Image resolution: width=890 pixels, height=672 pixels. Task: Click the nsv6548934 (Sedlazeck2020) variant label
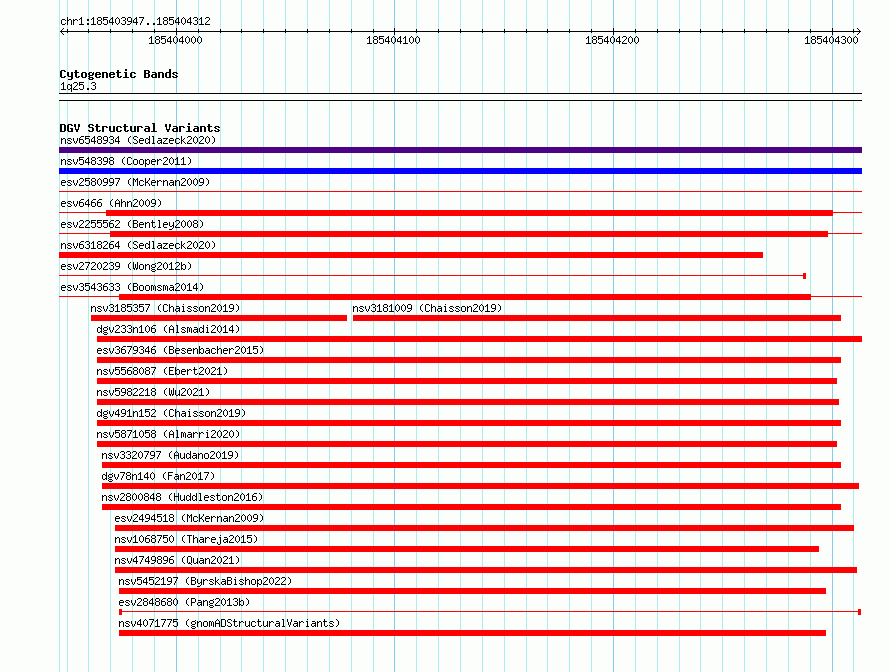click(138, 140)
